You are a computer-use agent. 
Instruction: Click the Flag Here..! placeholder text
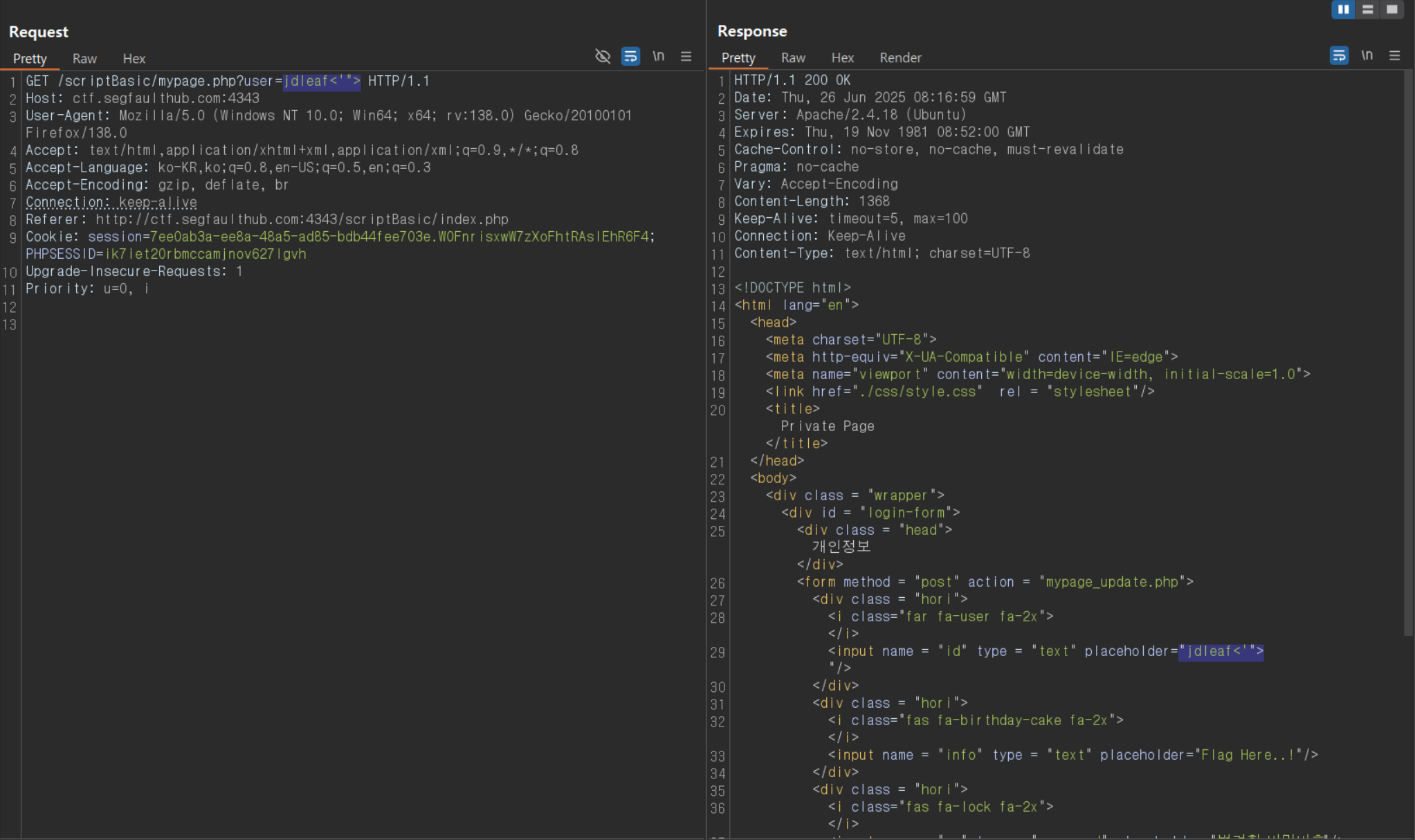(x=1248, y=755)
